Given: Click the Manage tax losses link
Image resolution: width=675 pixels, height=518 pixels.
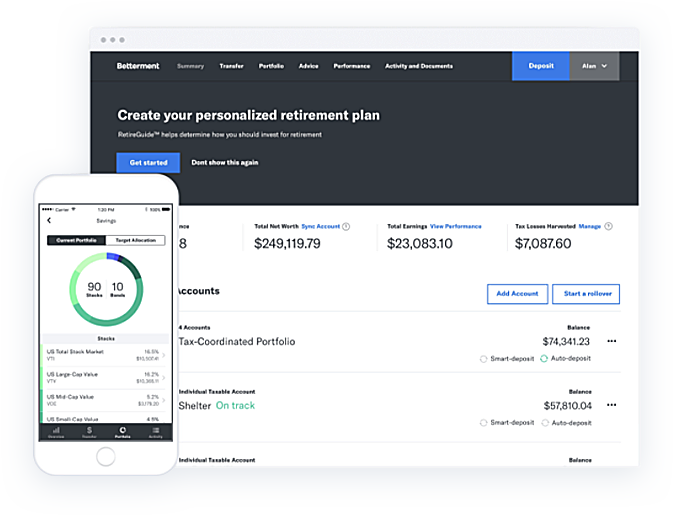Looking at the screenshot, I should click(590, 226).
